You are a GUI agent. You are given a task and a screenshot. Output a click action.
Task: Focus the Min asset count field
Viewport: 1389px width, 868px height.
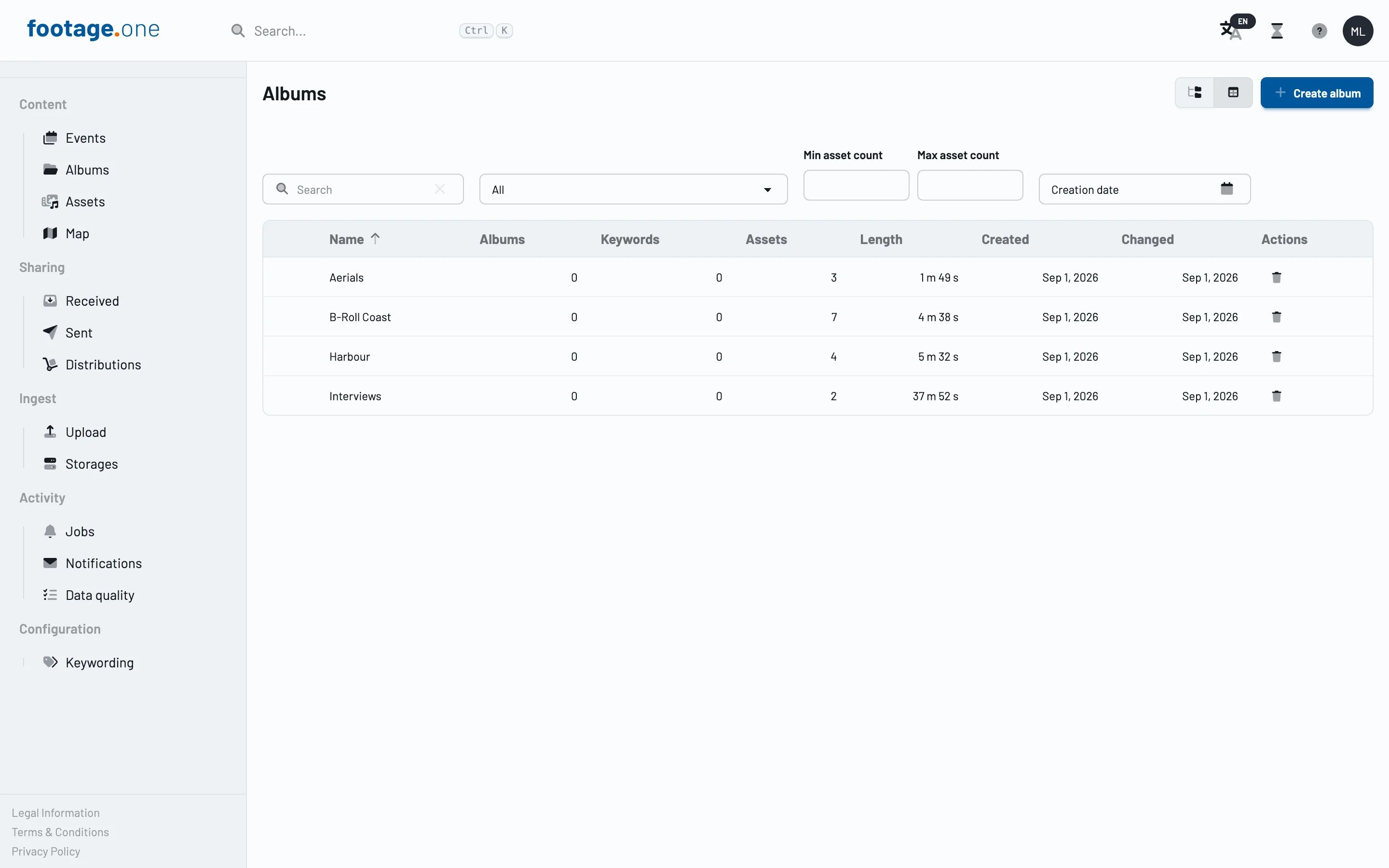click(x=856, y=185)
